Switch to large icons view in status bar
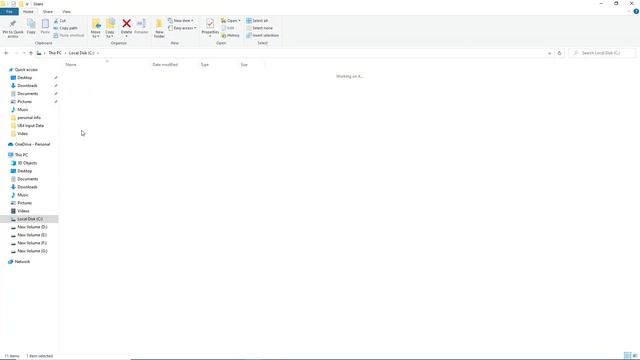Image resolution: width=640 pixels, height=360 pixels. pyautogui.click(x=635, y=356)
